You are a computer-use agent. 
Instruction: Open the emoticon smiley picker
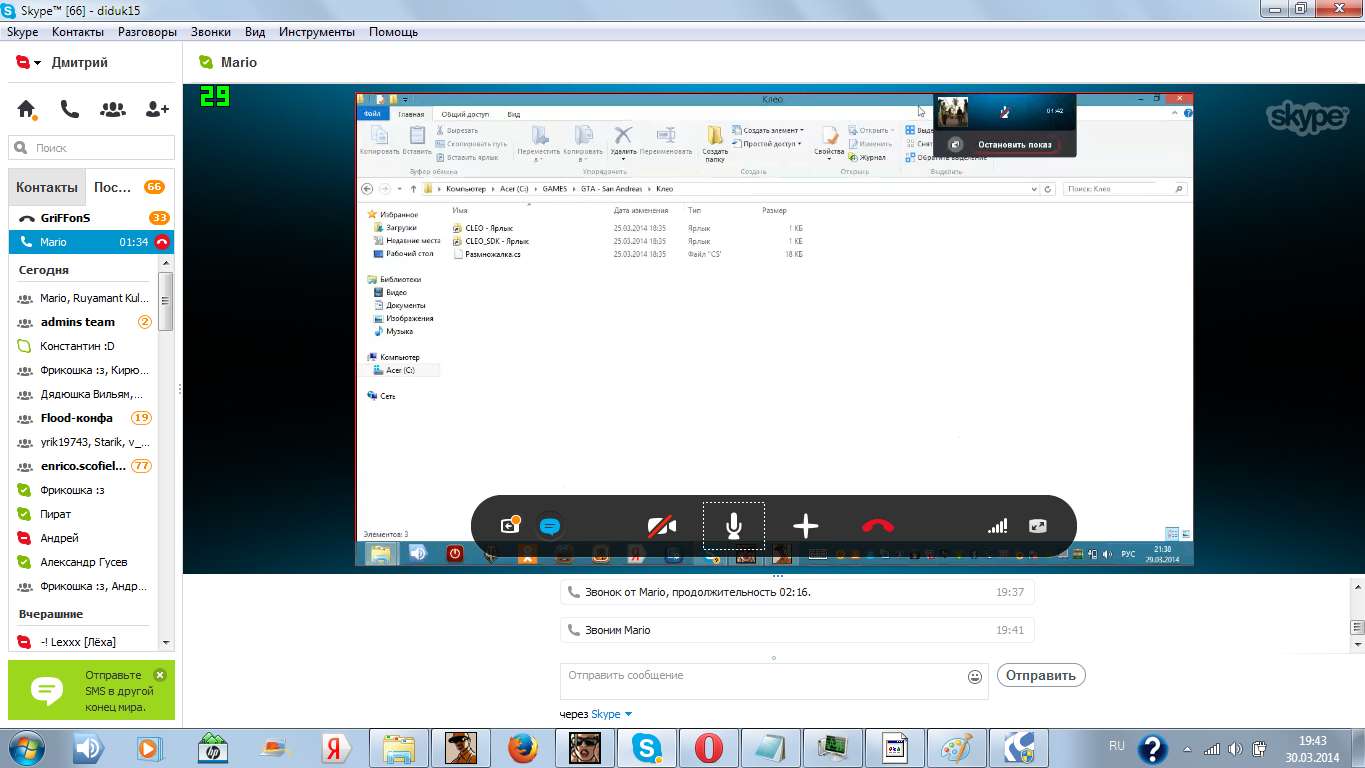click(x=975, y=677)
